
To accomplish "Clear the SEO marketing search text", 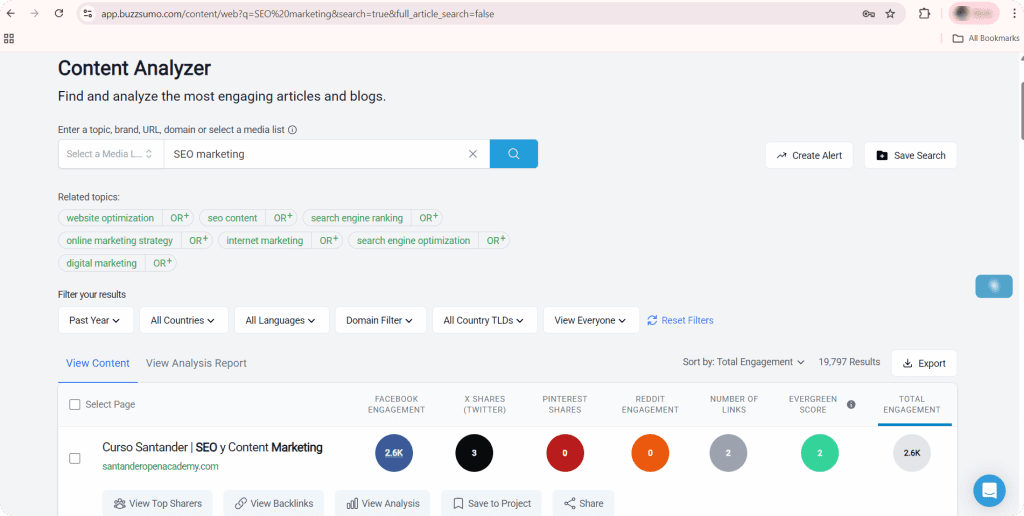I will [x=473, y=154].
